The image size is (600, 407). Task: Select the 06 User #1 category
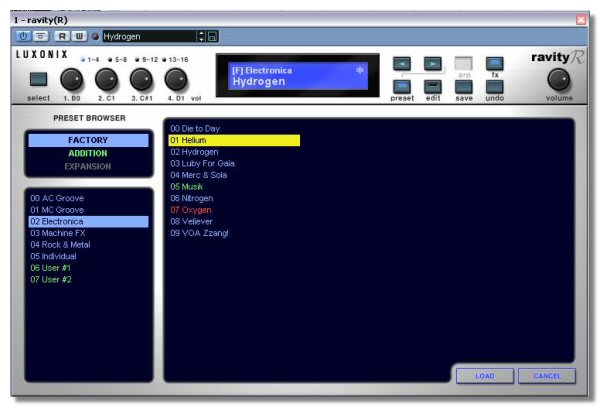point(88,268)
